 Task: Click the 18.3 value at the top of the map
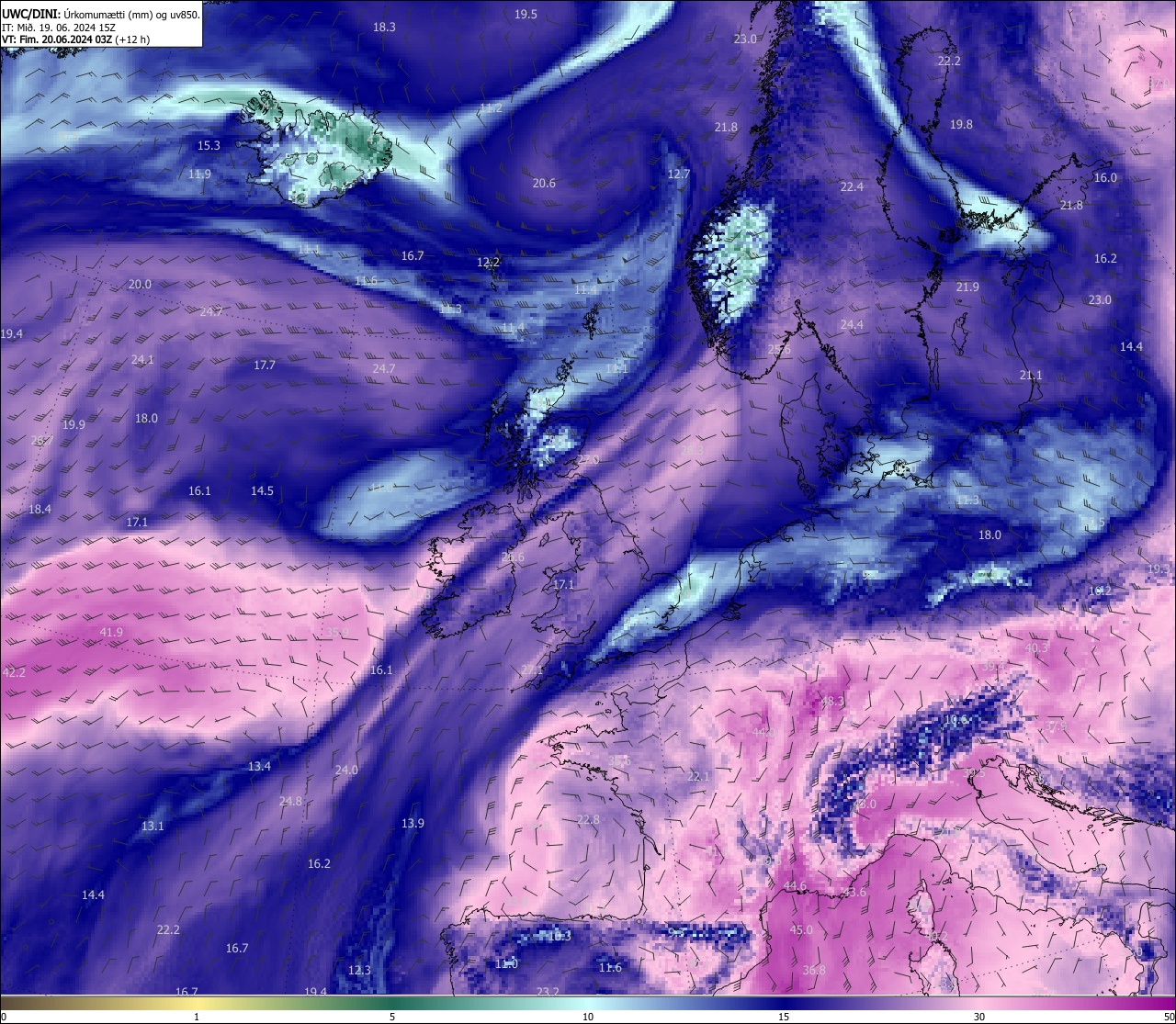click(384, 28)
